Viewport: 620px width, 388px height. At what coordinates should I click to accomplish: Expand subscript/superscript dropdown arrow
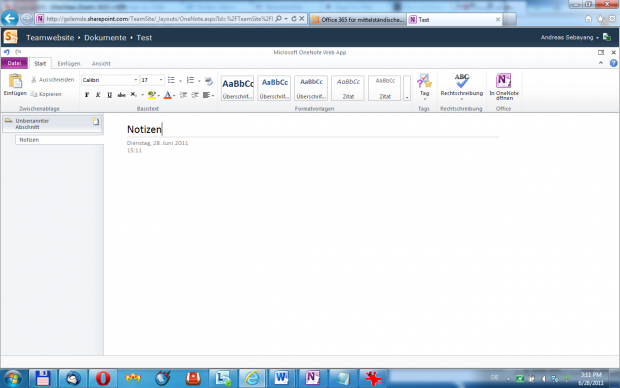(x=142, y=95)
